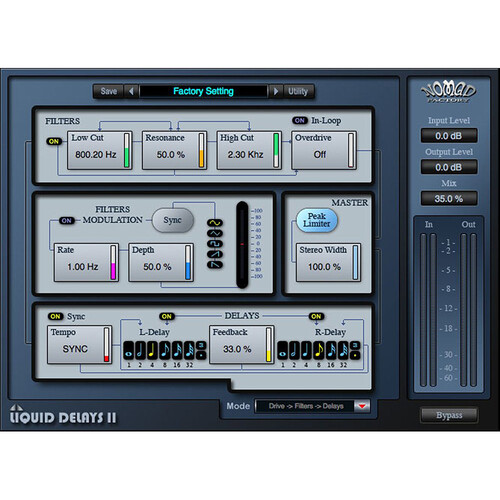The height and width of the screenshot is (500, 500).
Task: Select the rising sawtooth LFO shape
Action: (x=215, y=254)
